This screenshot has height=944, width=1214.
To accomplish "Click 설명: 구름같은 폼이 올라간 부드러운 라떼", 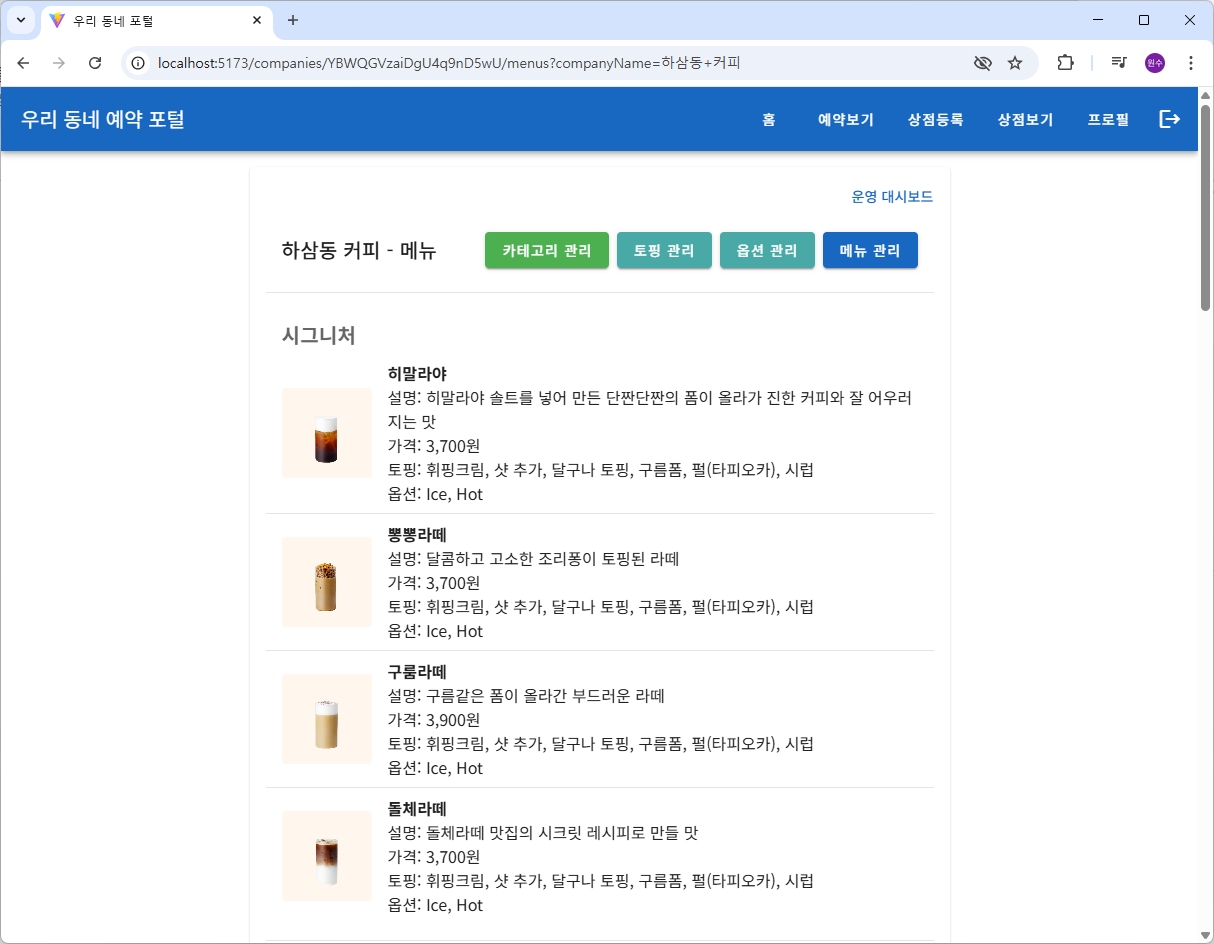I will pos(526,696).
